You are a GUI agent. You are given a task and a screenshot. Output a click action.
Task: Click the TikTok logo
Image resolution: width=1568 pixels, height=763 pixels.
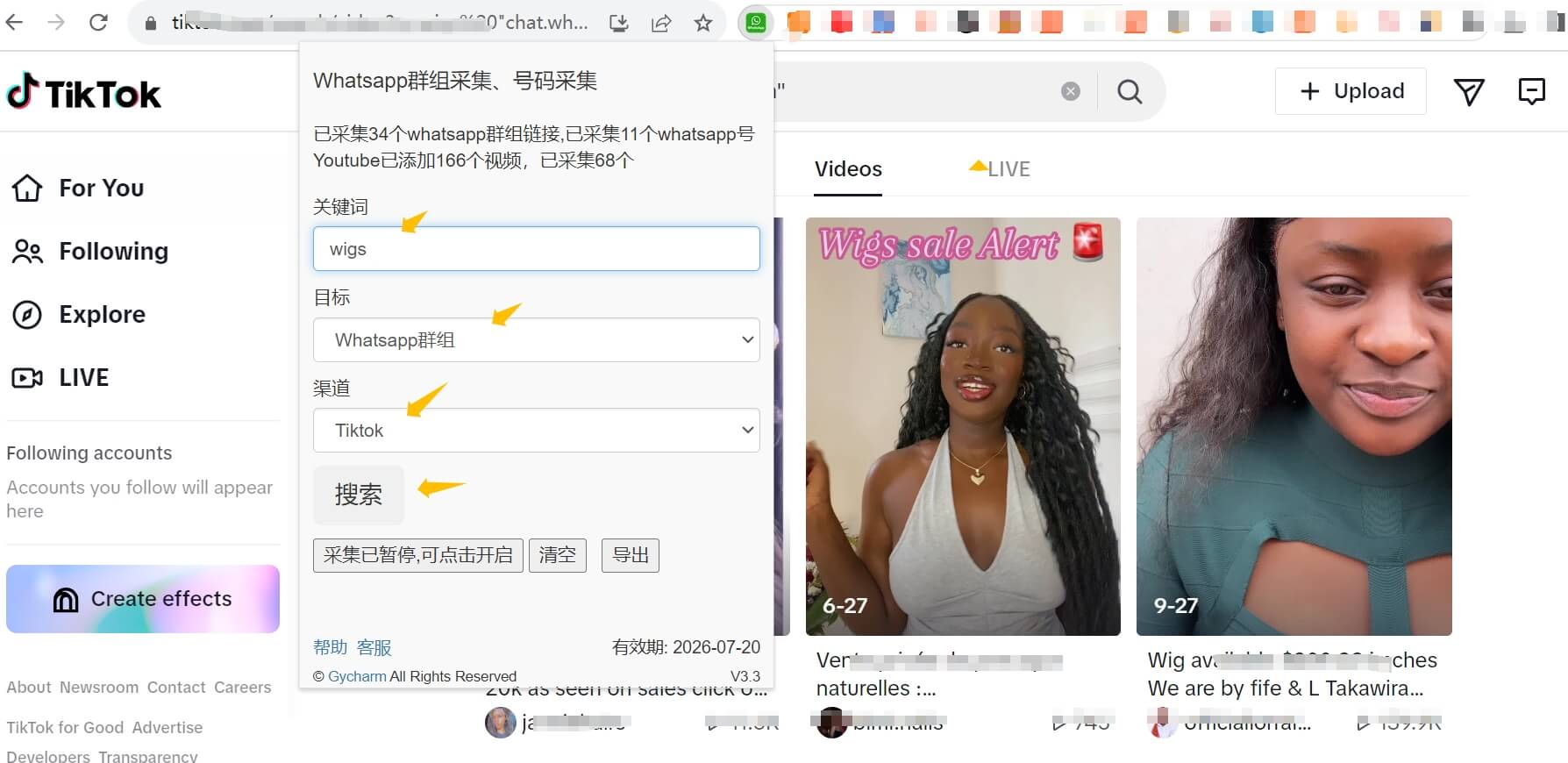point(84,92)
